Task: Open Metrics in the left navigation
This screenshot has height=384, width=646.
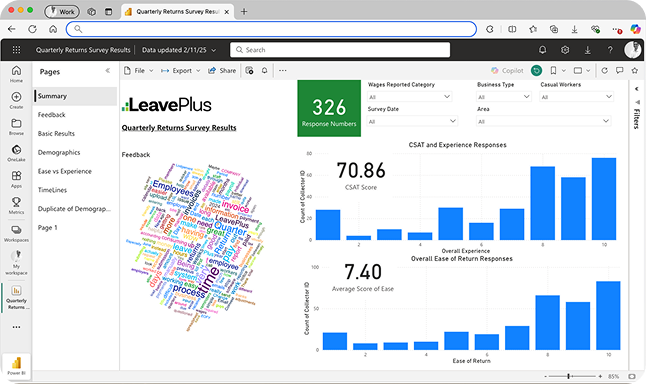Action: click(16, 206)
